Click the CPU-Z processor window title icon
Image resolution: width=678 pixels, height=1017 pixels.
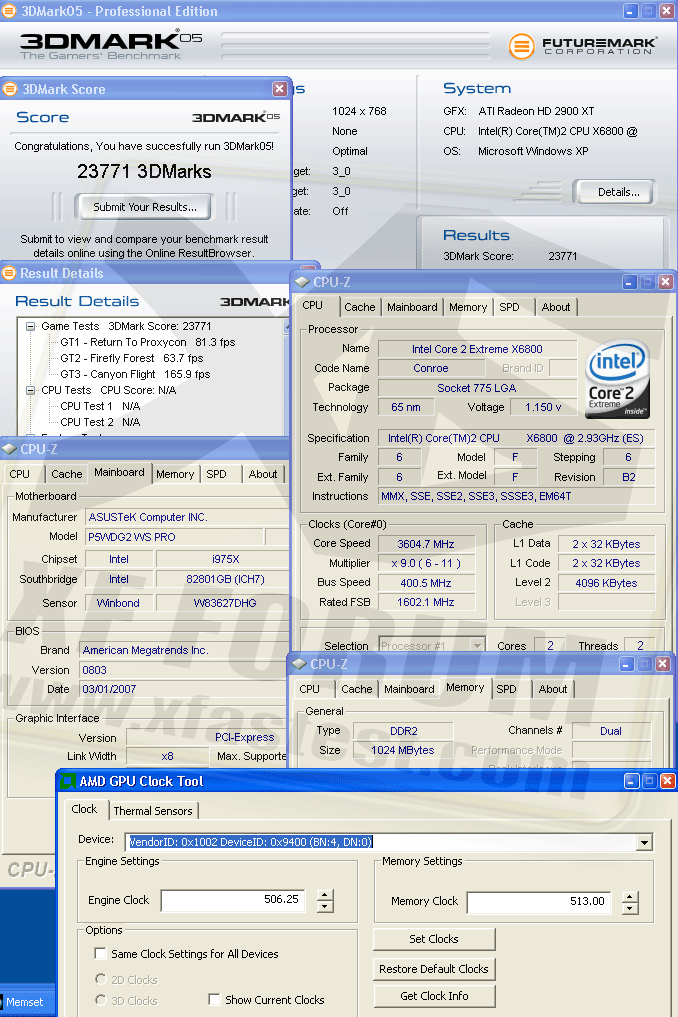[302, 282]
